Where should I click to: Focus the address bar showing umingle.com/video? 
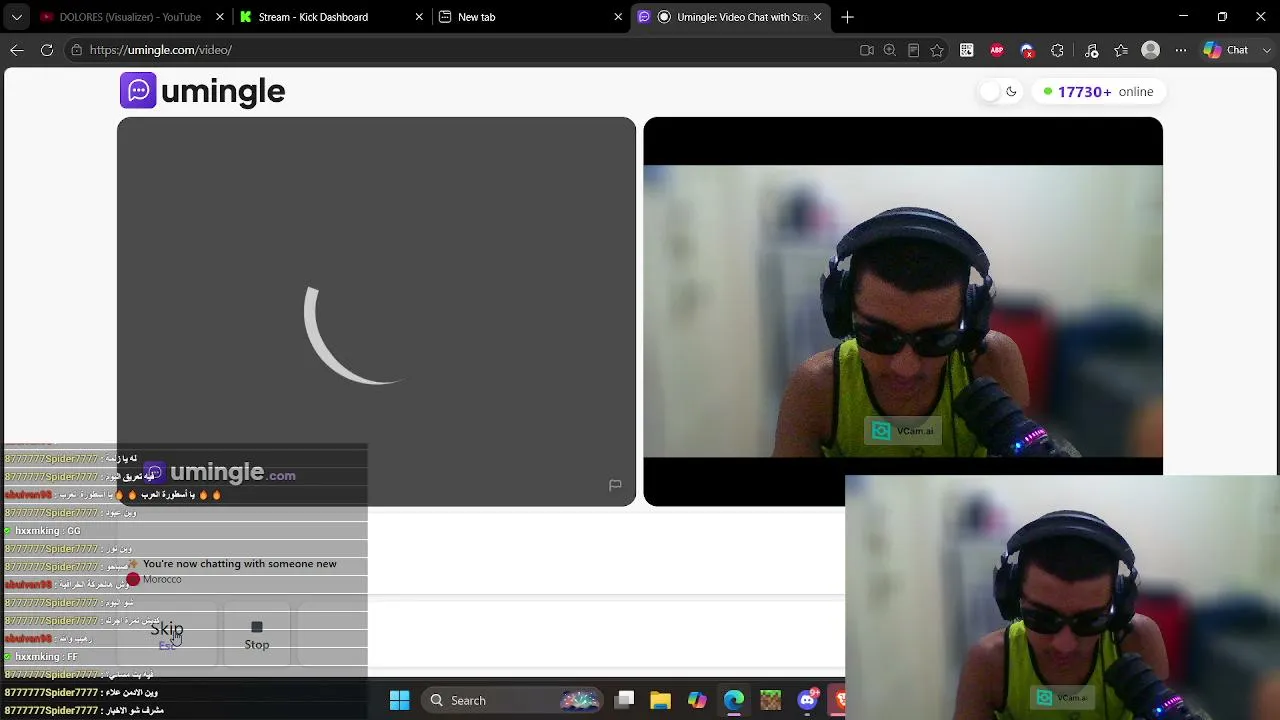point(460,50)
